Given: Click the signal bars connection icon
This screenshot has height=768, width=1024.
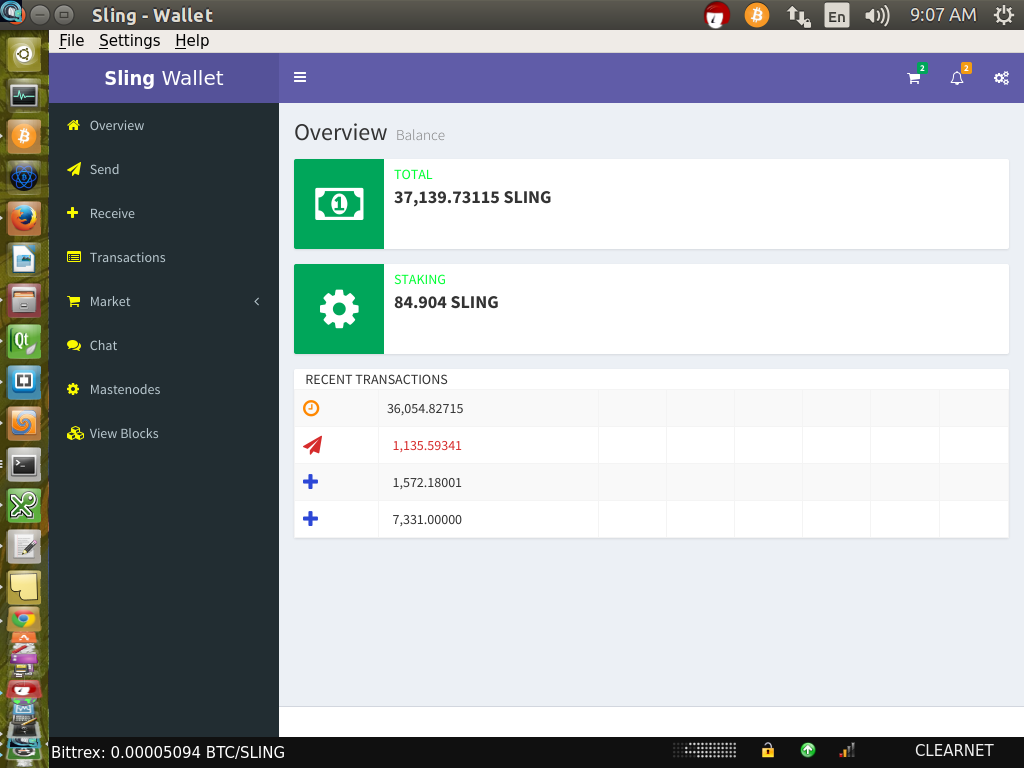Looking at the screenshot, I should click(x=847, y=750).
